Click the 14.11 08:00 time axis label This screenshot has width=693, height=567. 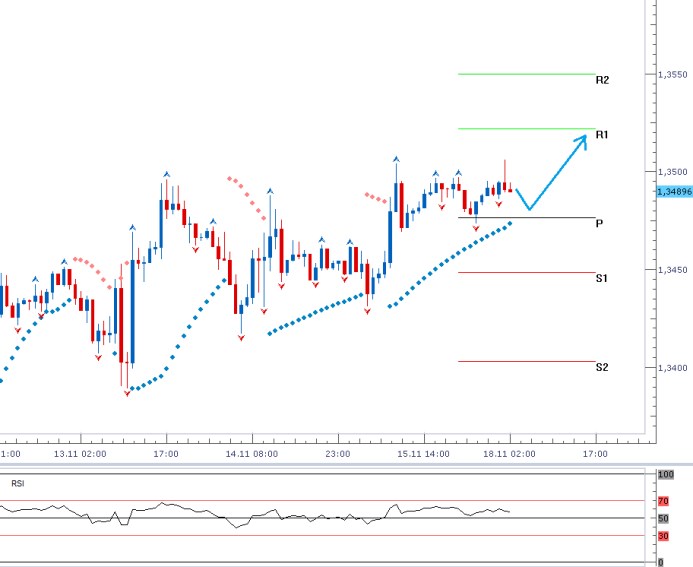click(252, 454)
